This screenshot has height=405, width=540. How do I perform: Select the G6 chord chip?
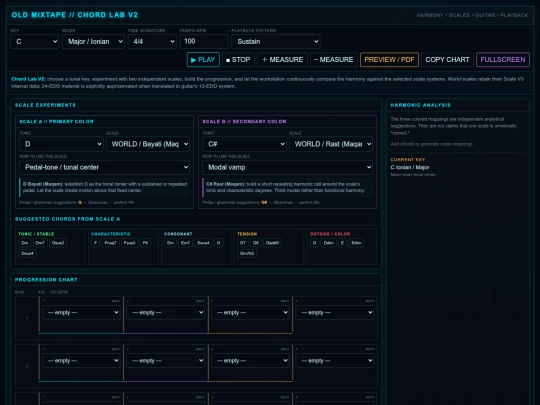coord(256,243)
